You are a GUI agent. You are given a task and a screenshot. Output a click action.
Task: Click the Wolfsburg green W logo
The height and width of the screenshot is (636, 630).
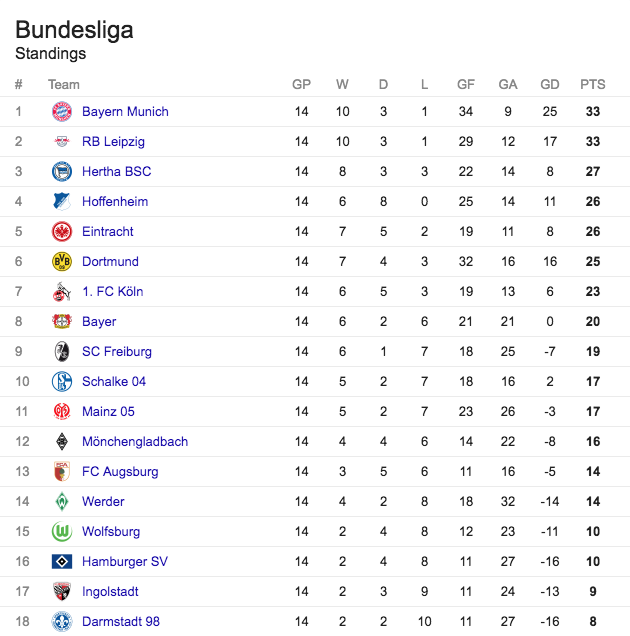(62, 532)
